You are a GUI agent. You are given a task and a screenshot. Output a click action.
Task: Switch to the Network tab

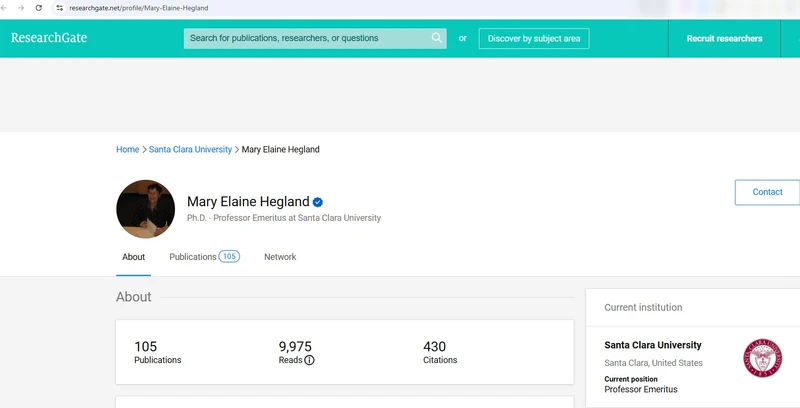pos(280,257)
